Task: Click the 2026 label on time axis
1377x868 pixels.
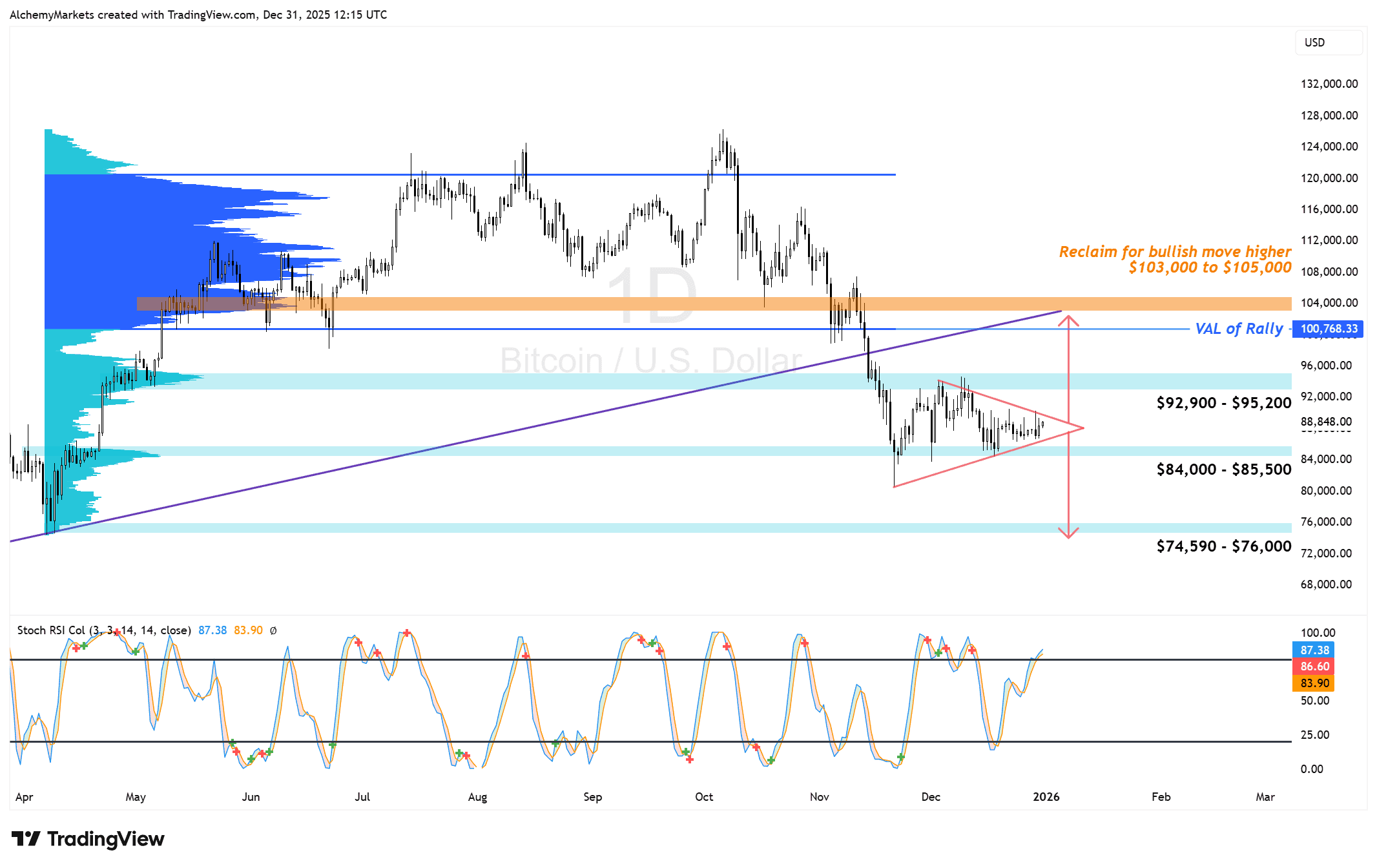Action: 1046,796
